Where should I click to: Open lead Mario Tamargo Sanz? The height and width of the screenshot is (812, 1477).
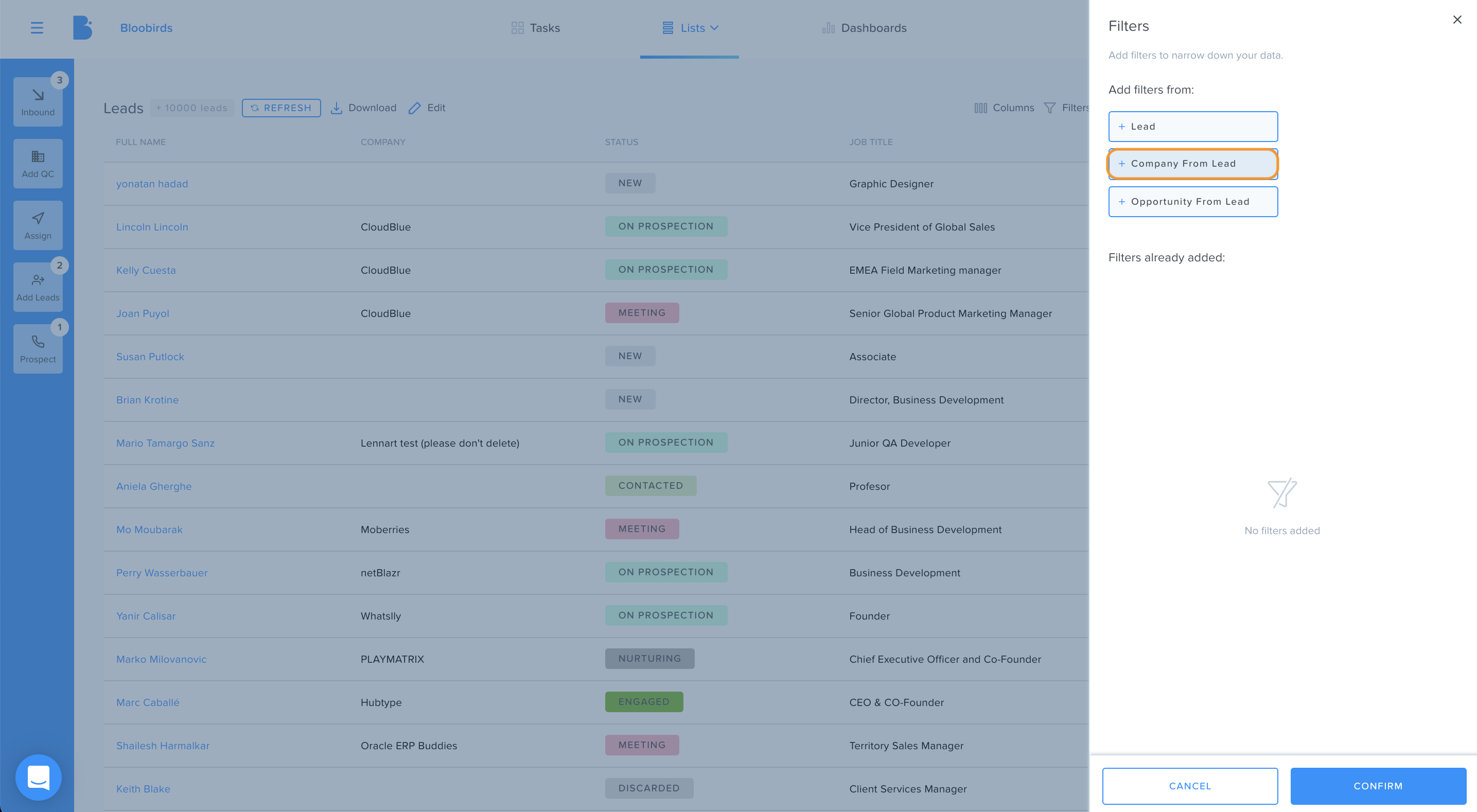pos(165,443)
